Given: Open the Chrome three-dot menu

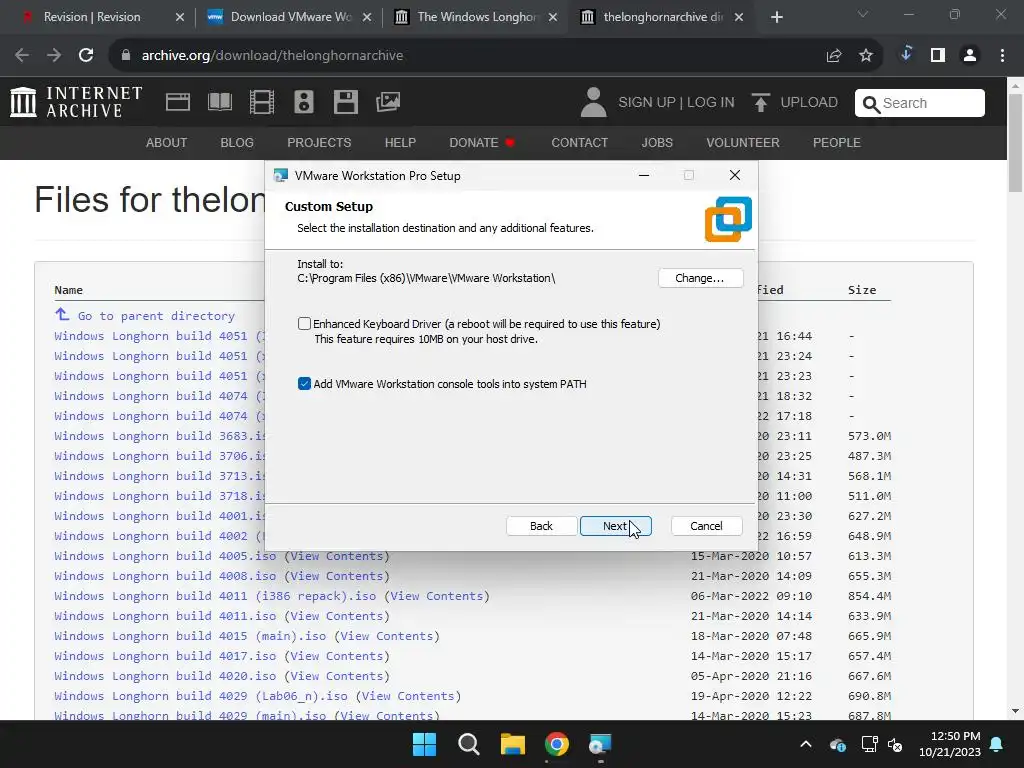Looking at the screenshot, I should [1002, 56].
